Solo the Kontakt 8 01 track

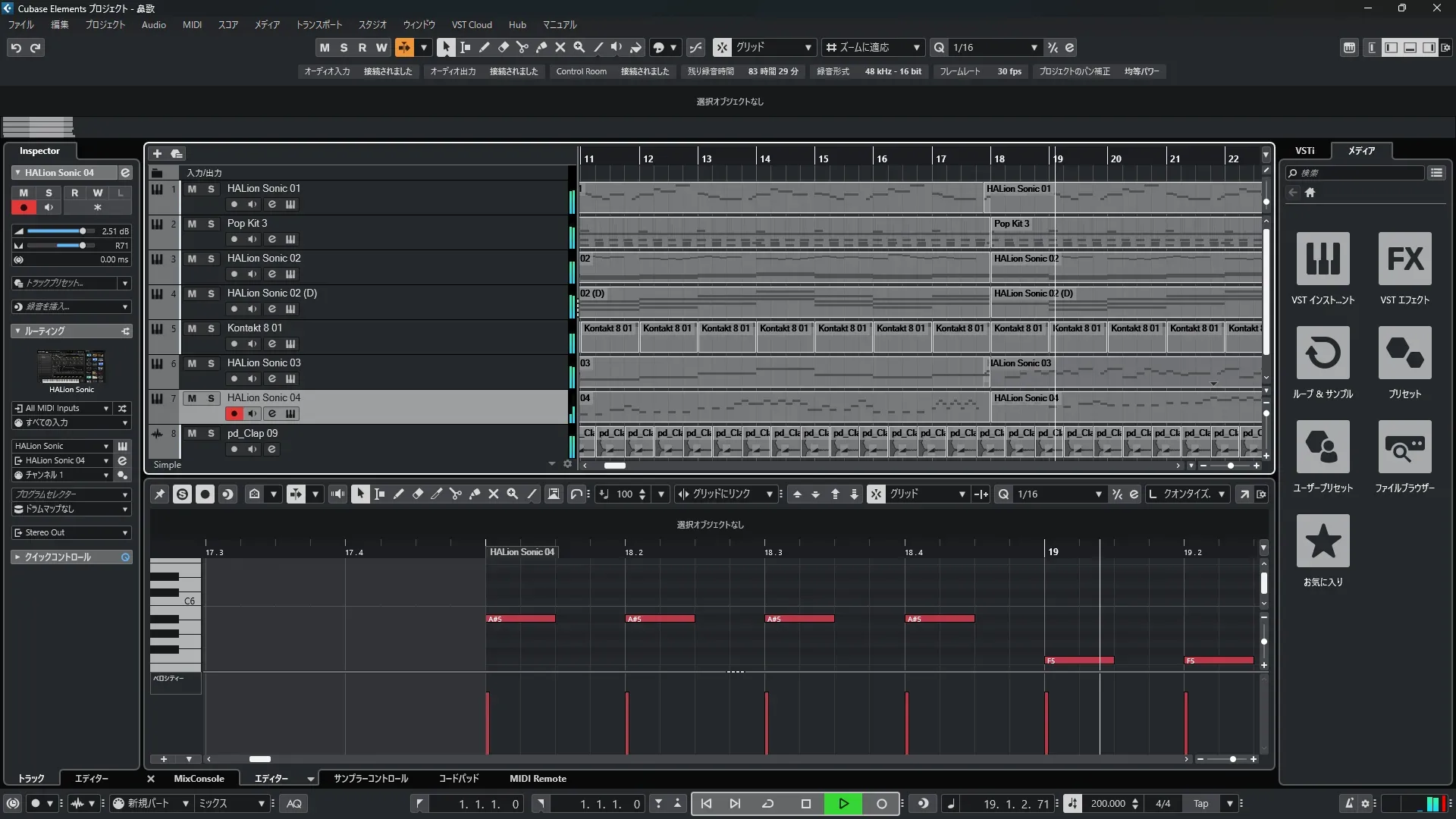click(211, 328)
